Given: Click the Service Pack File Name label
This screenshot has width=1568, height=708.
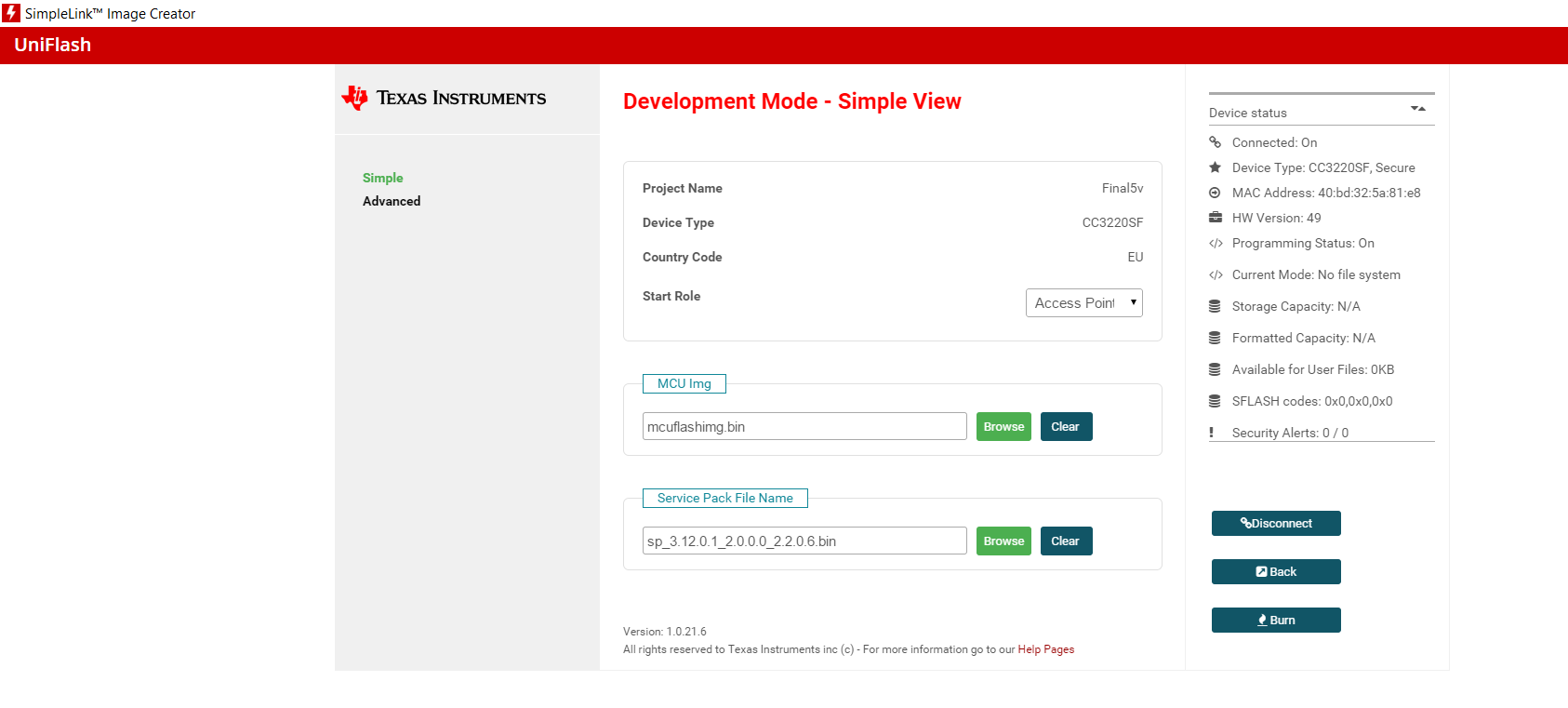Looking at the screenshot, I should 725,498.
